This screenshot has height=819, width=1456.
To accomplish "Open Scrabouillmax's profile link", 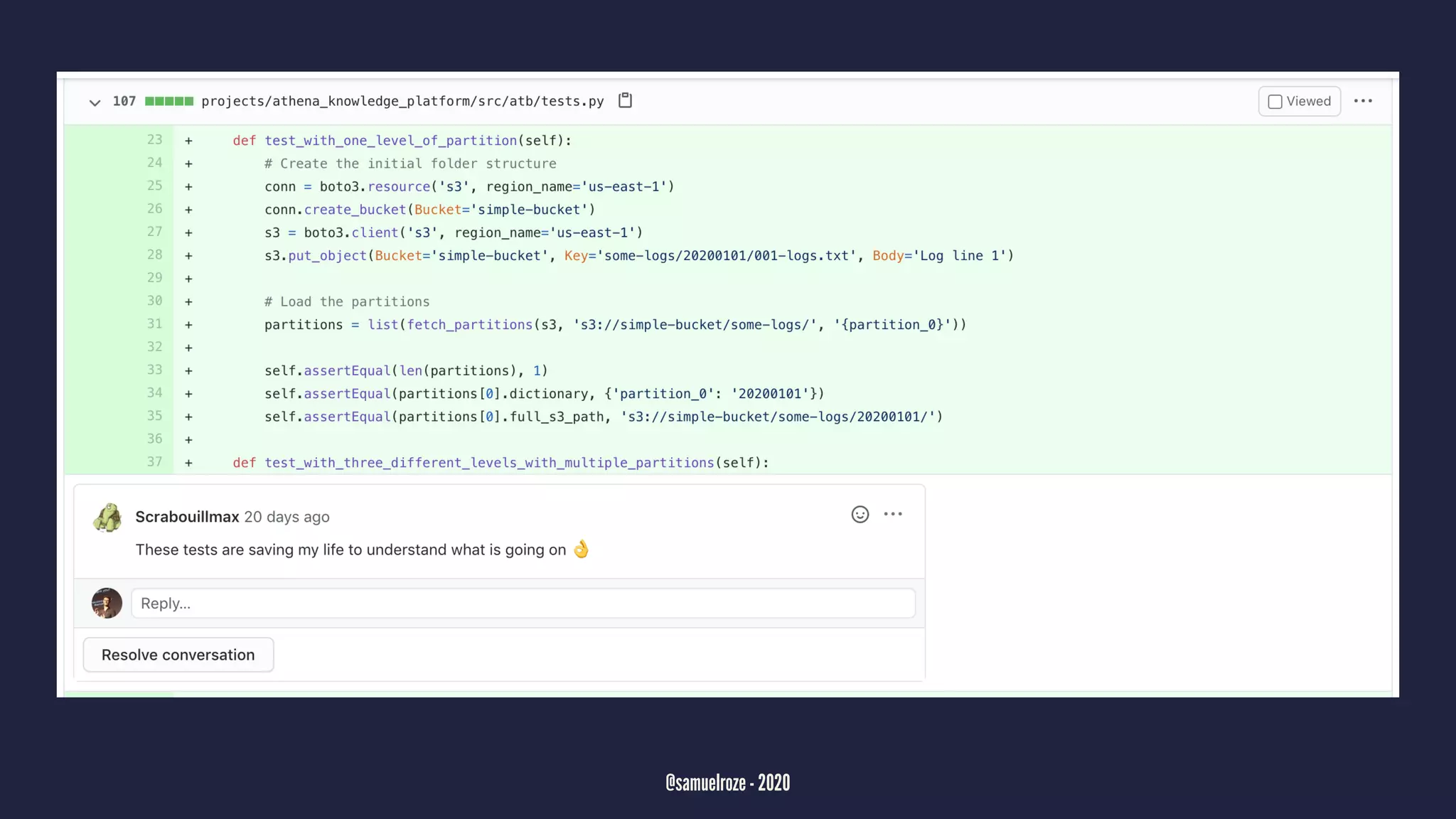I will point(187,517).
